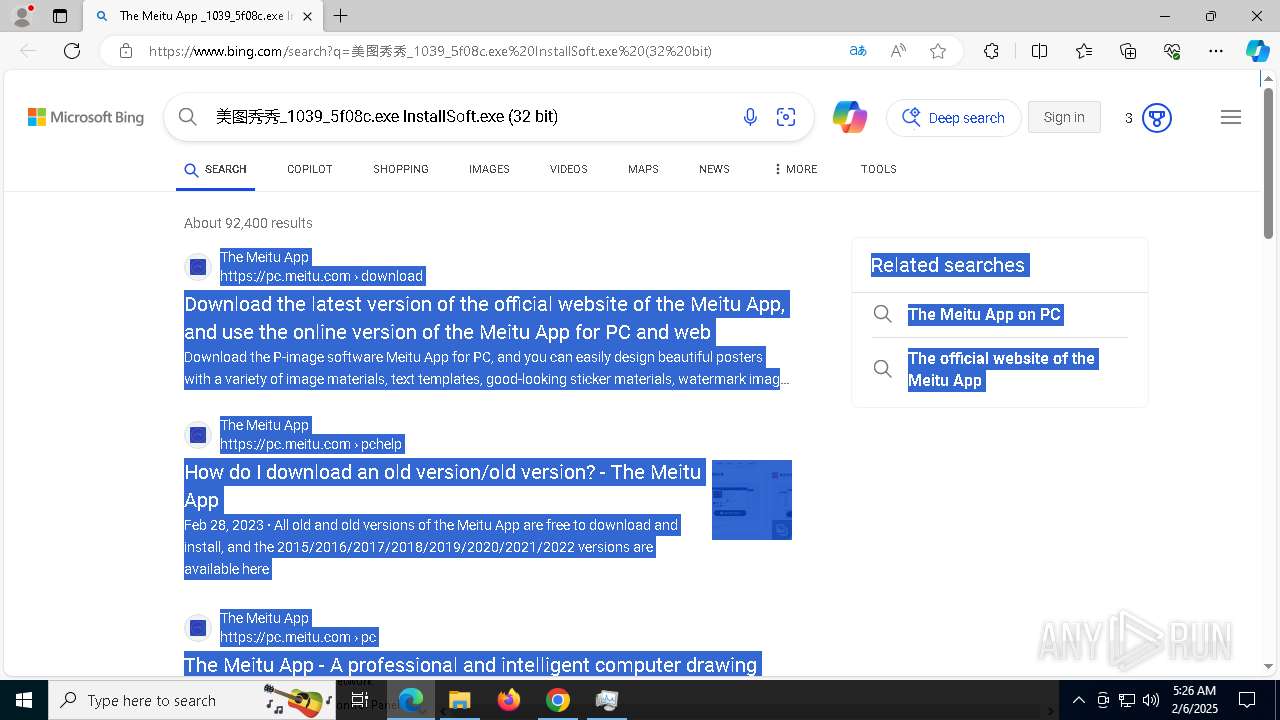Switch to the COPILOT tab
1280x720 pixels.
tap(310, 170)
